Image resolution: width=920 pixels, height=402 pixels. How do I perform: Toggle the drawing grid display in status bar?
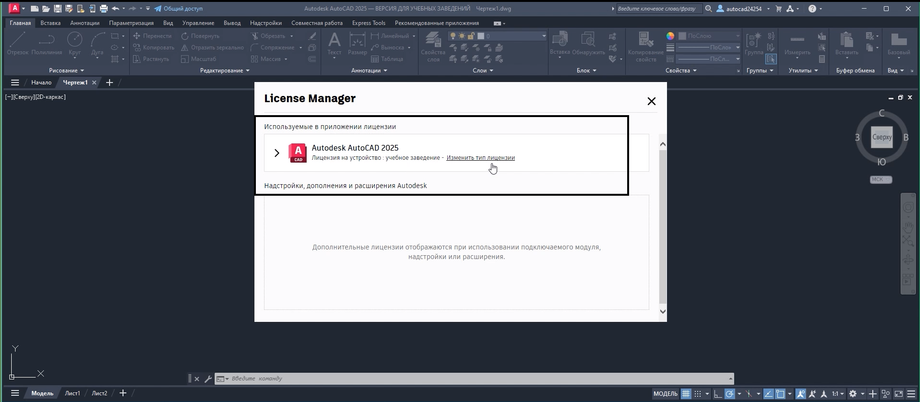[686, 394]
